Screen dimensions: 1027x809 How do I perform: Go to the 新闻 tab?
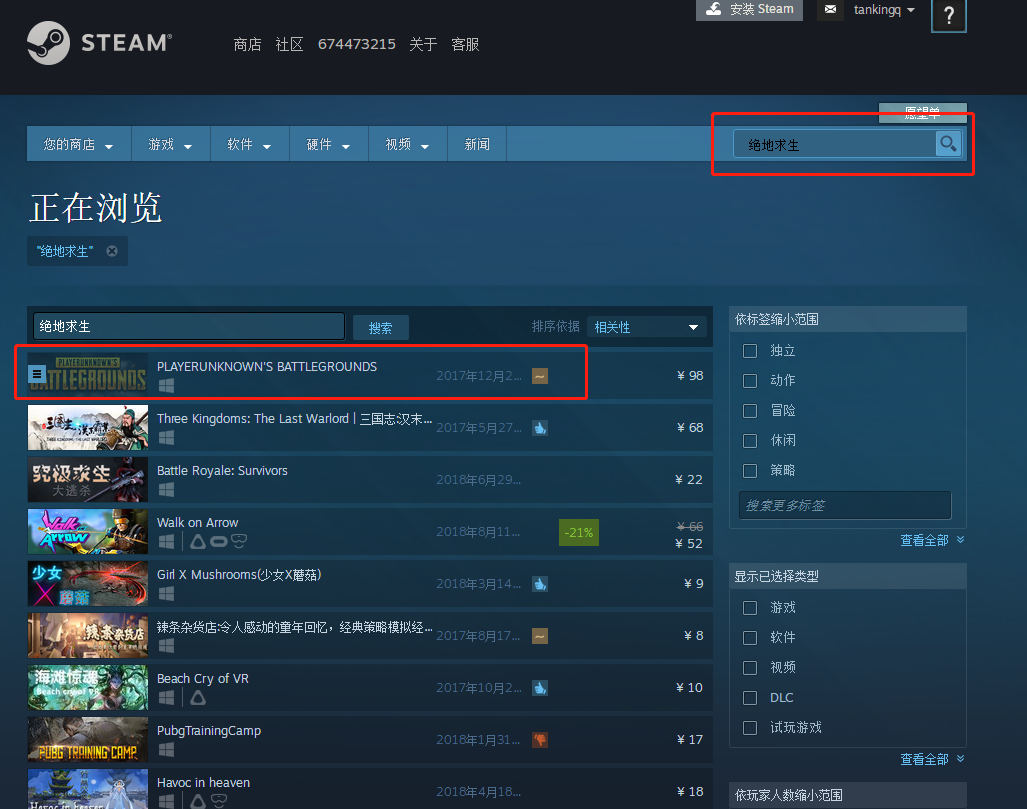point(477,144)
